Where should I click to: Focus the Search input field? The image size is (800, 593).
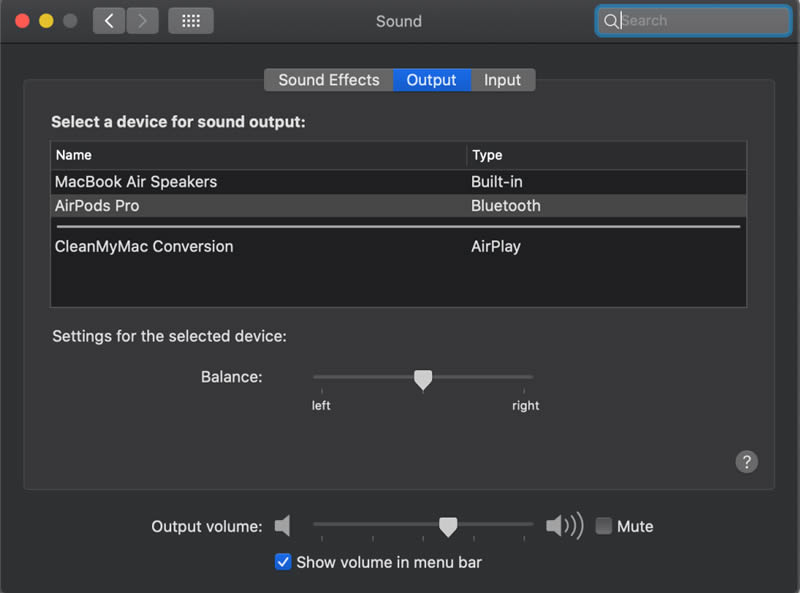coord(693,21)
